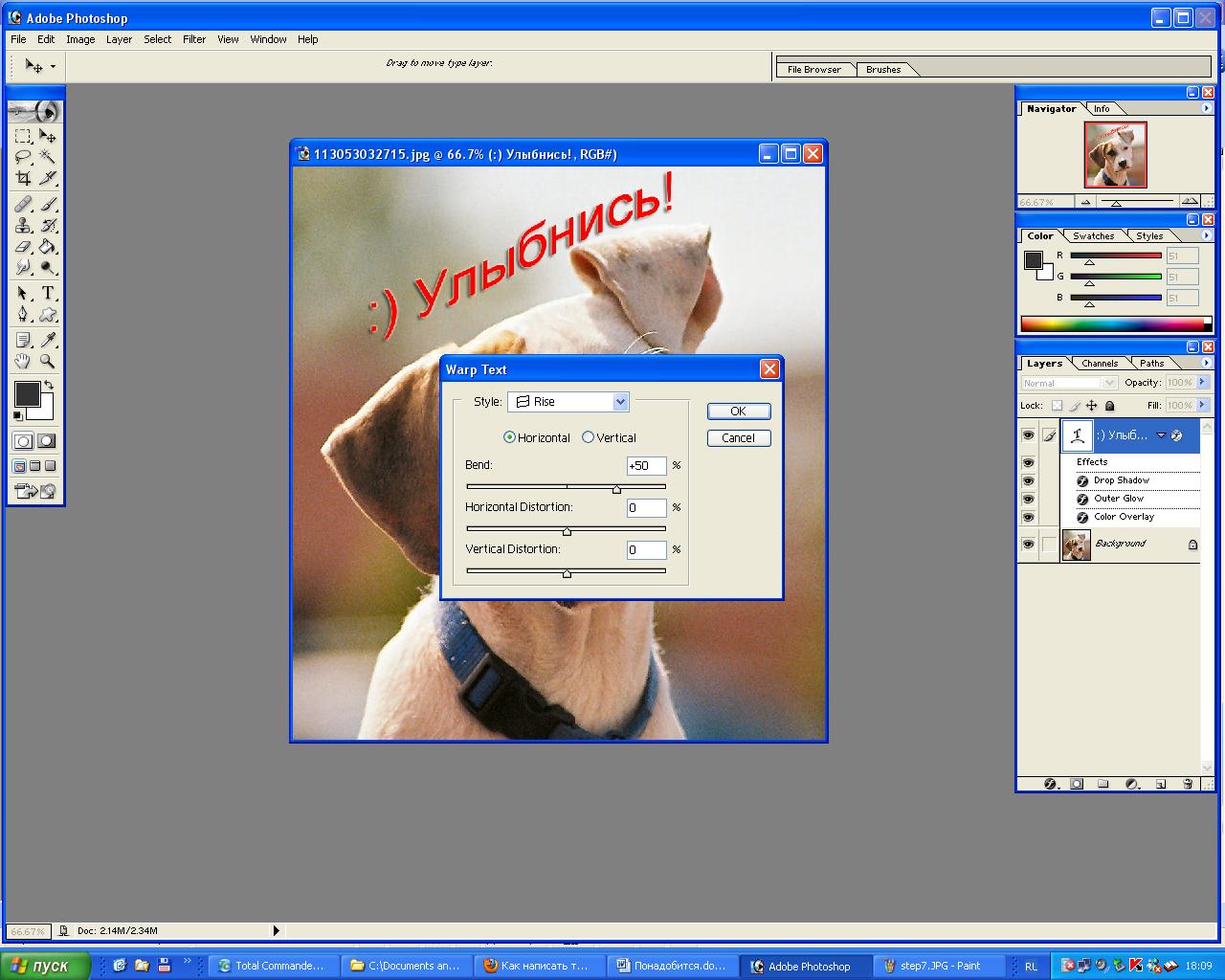Switch to the Channels tab
The width and height of the screenshot is (1225, 980).
coord(1100,364)
